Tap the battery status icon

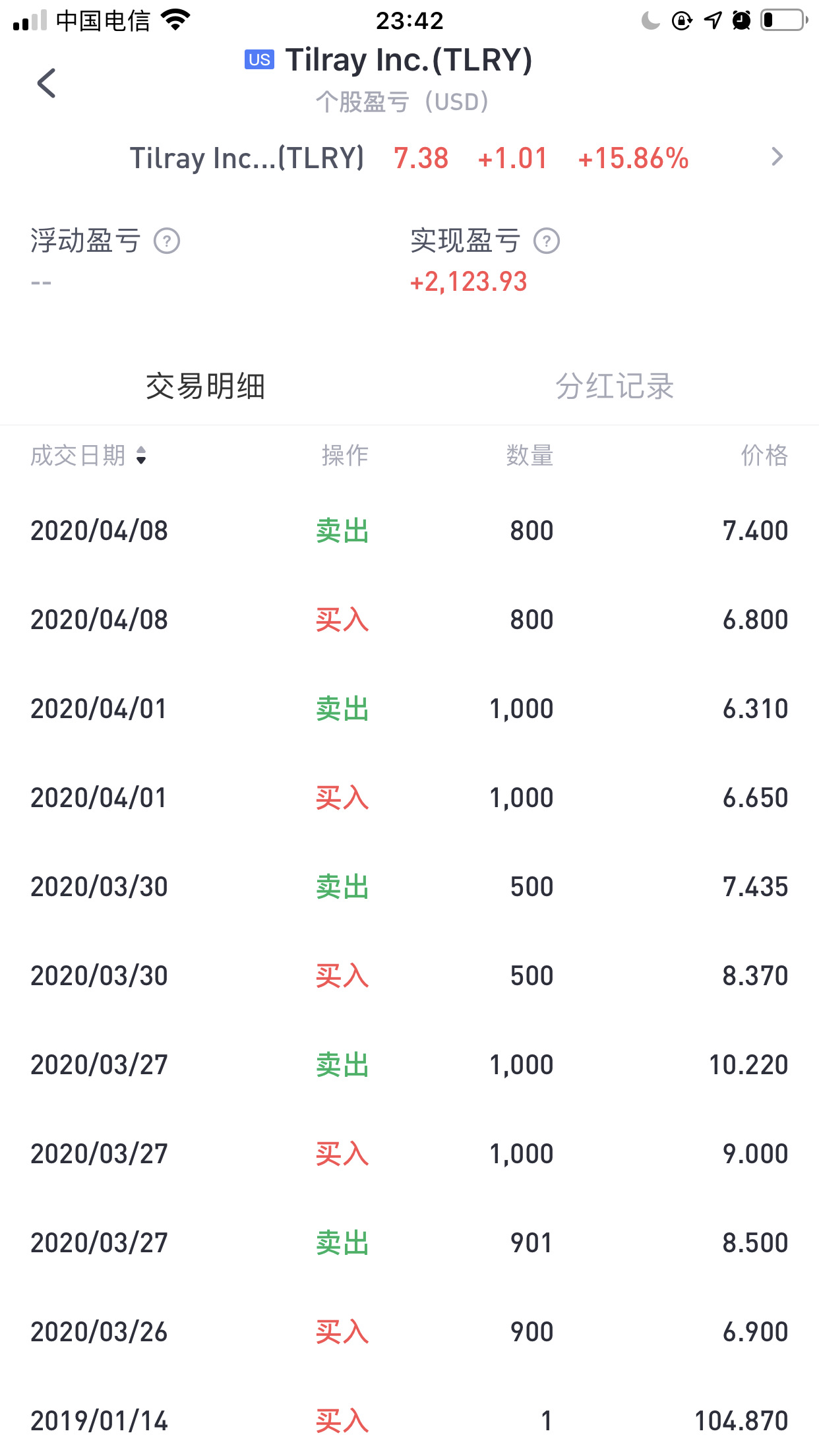784,20
